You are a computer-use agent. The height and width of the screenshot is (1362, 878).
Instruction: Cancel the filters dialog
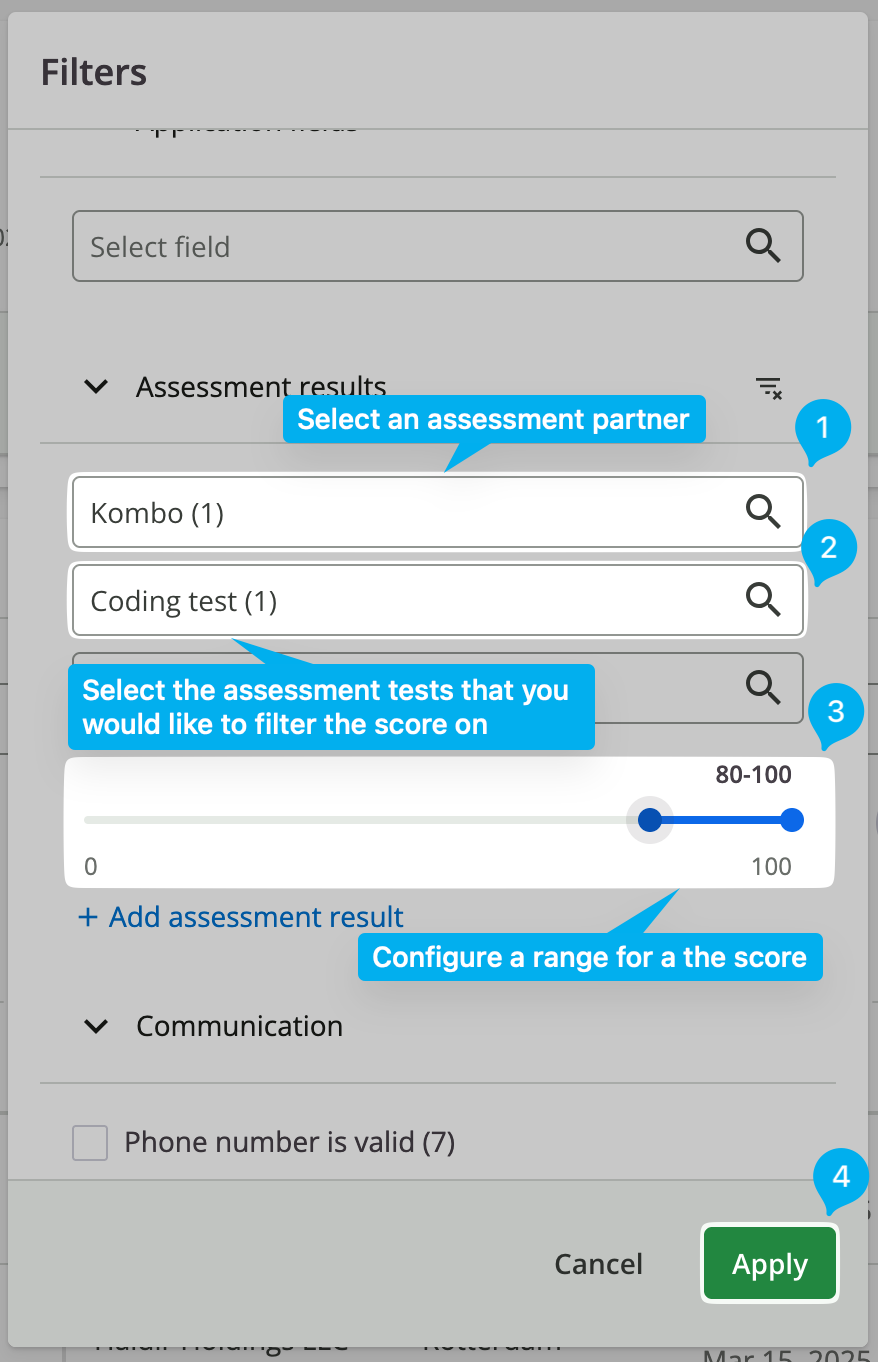coord(598,1264)
